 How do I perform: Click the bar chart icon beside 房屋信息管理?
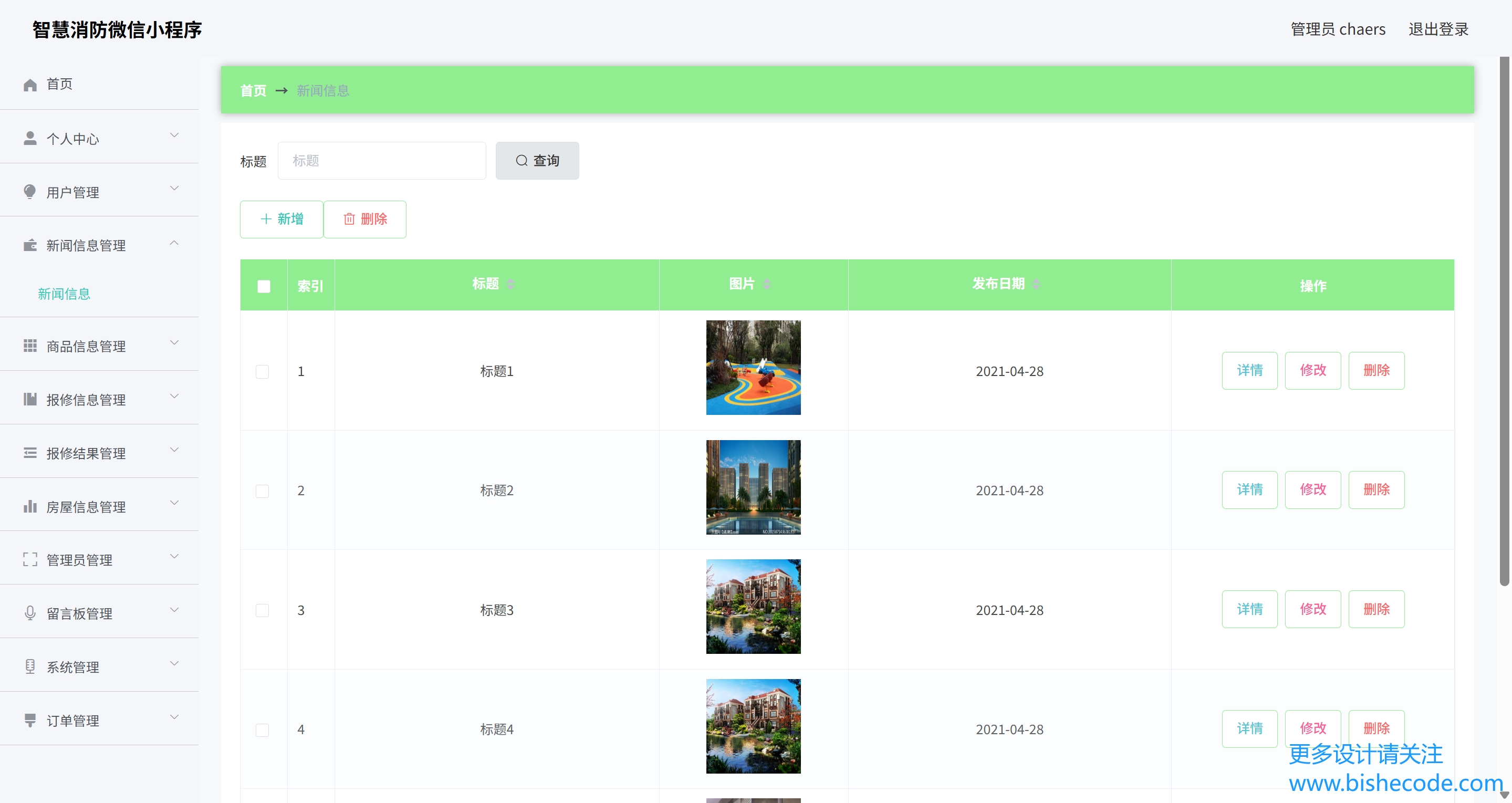click(30, 506)
